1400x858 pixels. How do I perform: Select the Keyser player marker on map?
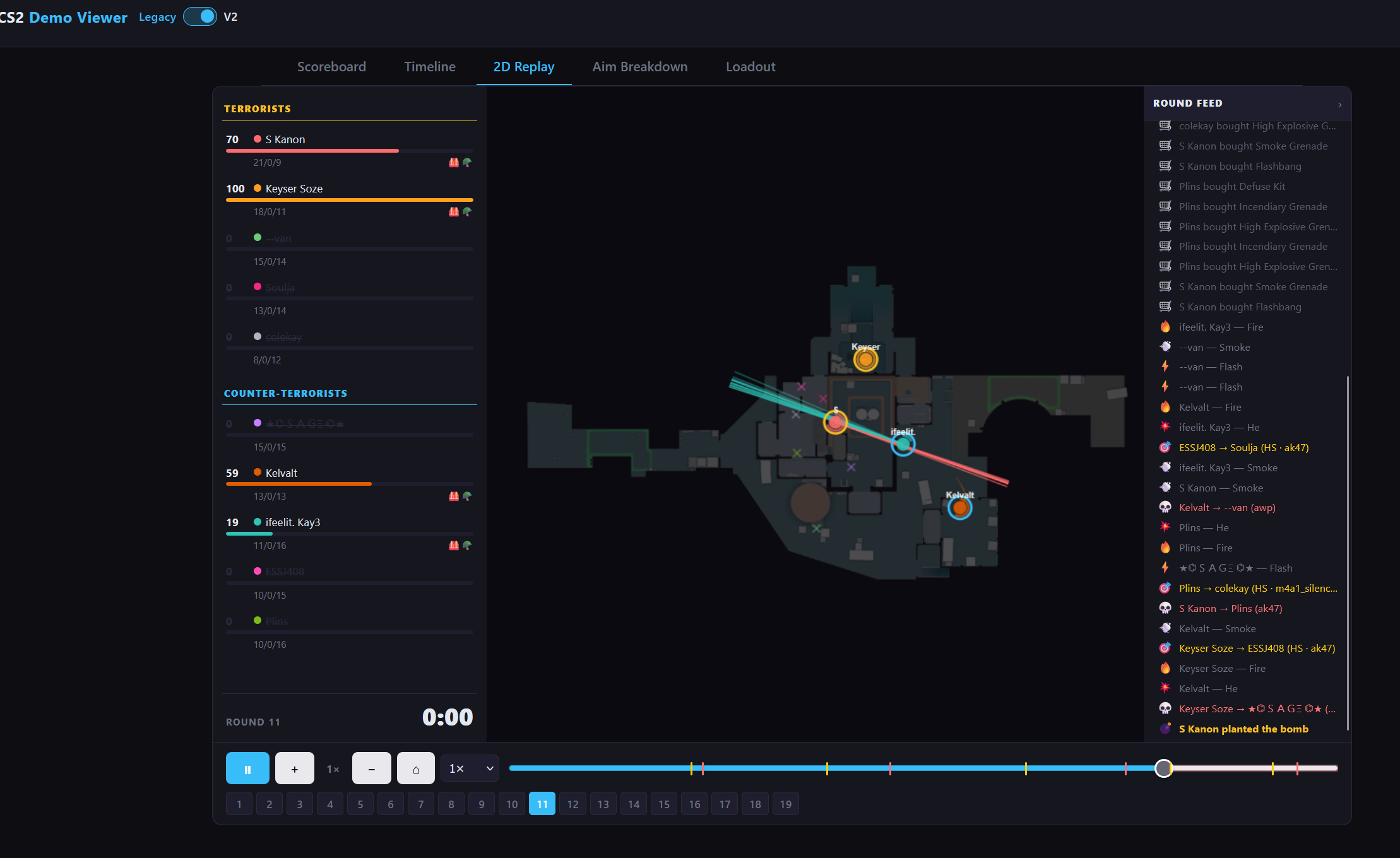pos(865,360)
